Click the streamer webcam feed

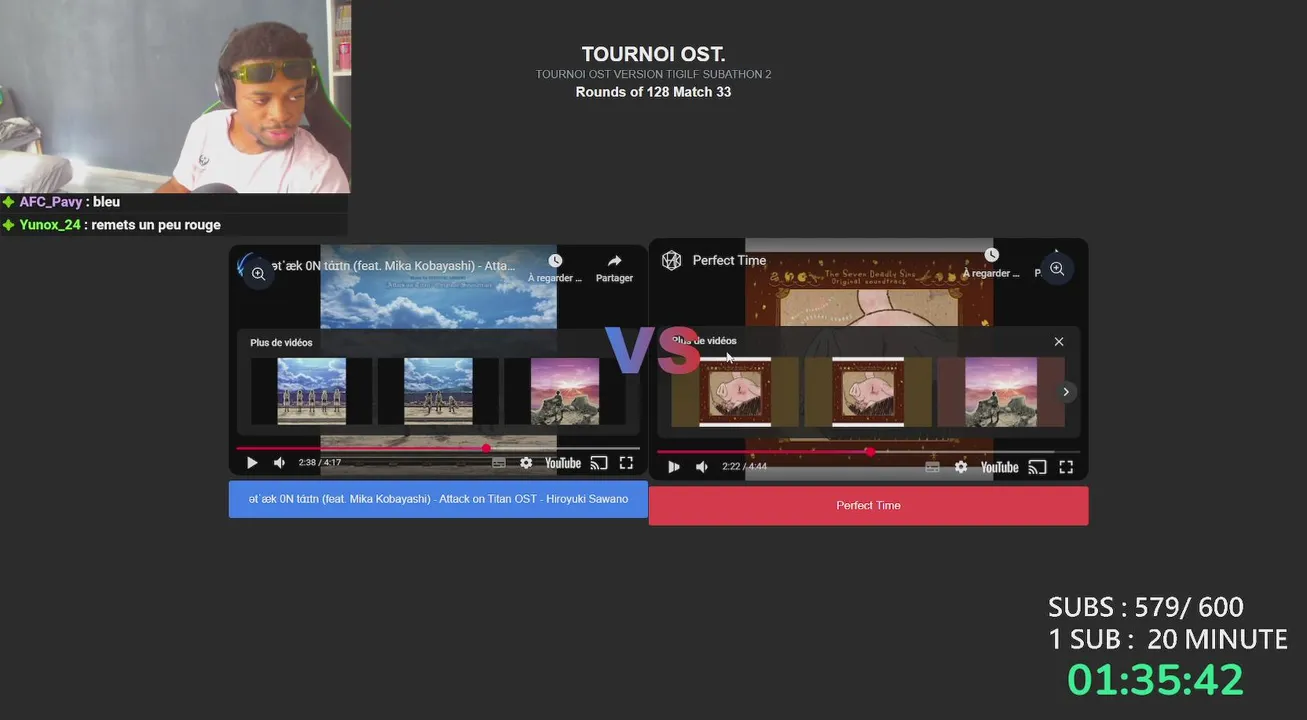click(175, 96)
